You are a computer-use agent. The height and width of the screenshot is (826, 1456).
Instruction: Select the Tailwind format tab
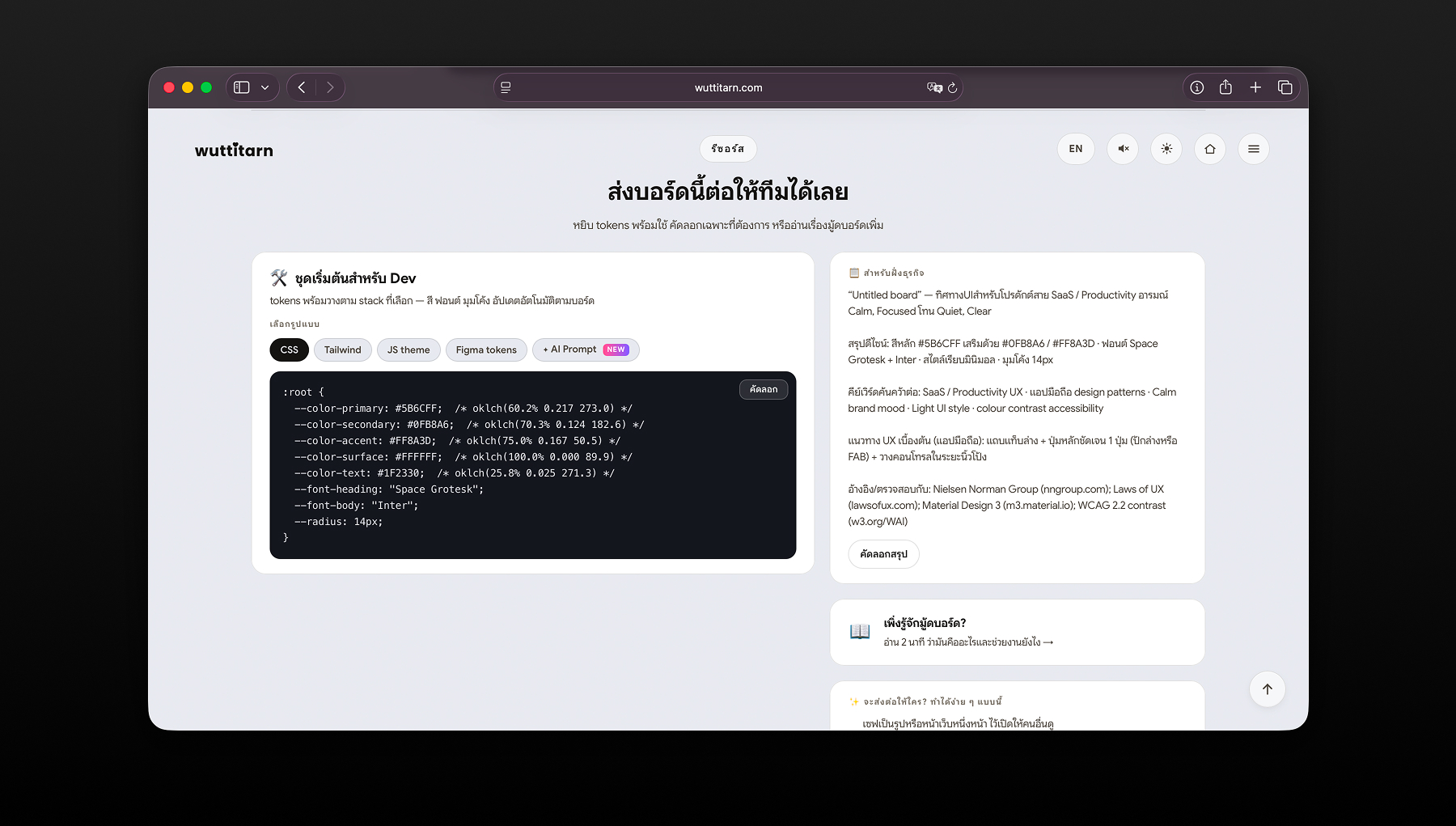click(343, 349)
